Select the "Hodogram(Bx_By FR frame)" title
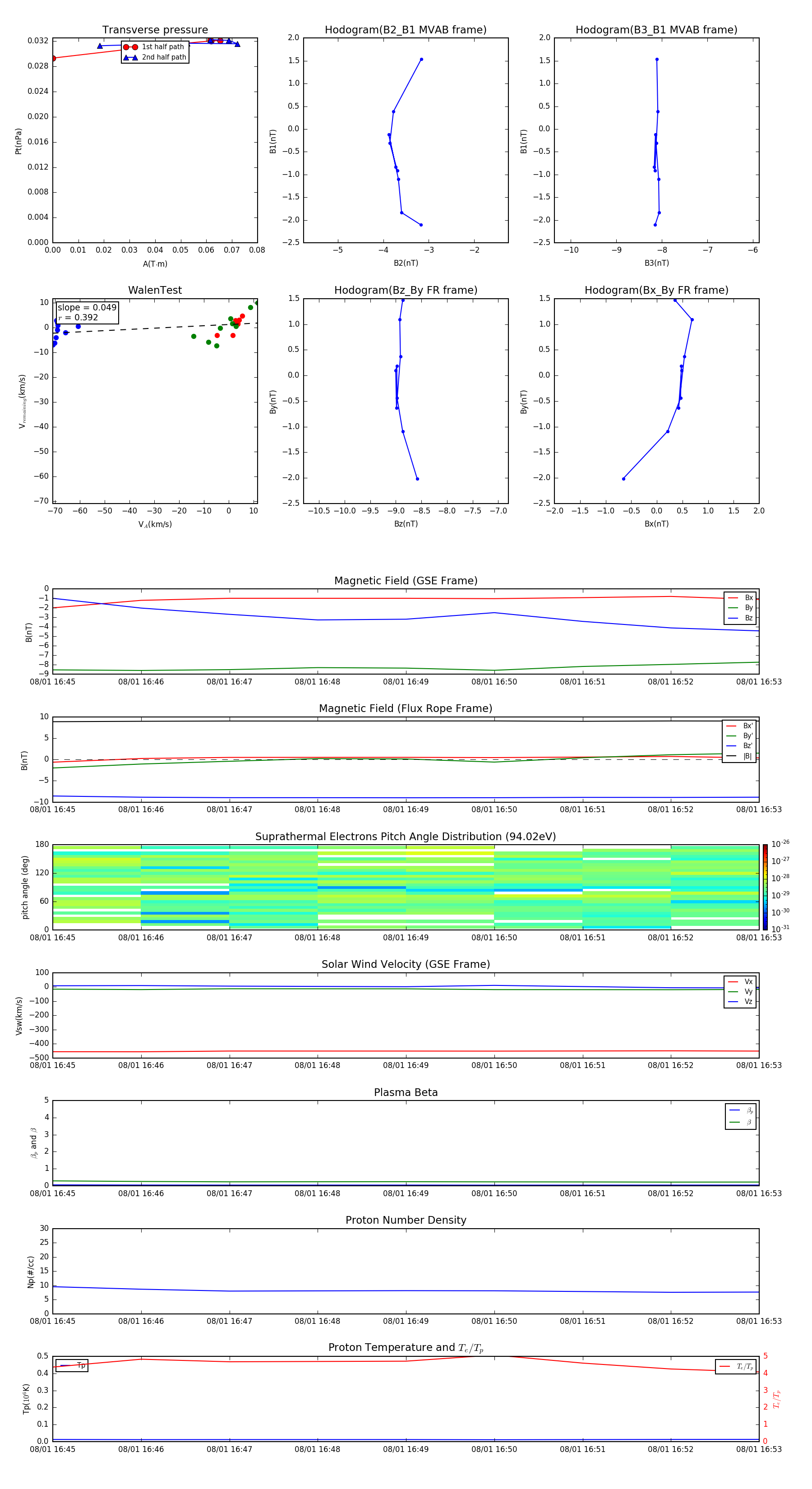The image size is (812, 1489). pos(656,290)
